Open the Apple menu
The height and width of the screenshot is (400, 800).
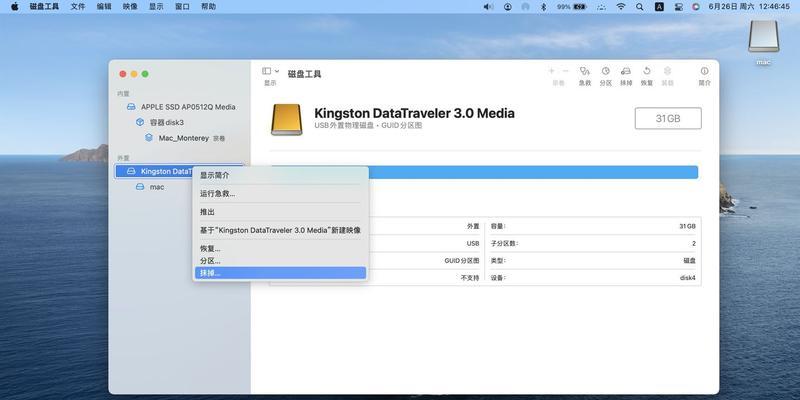[x=15, y=7]
